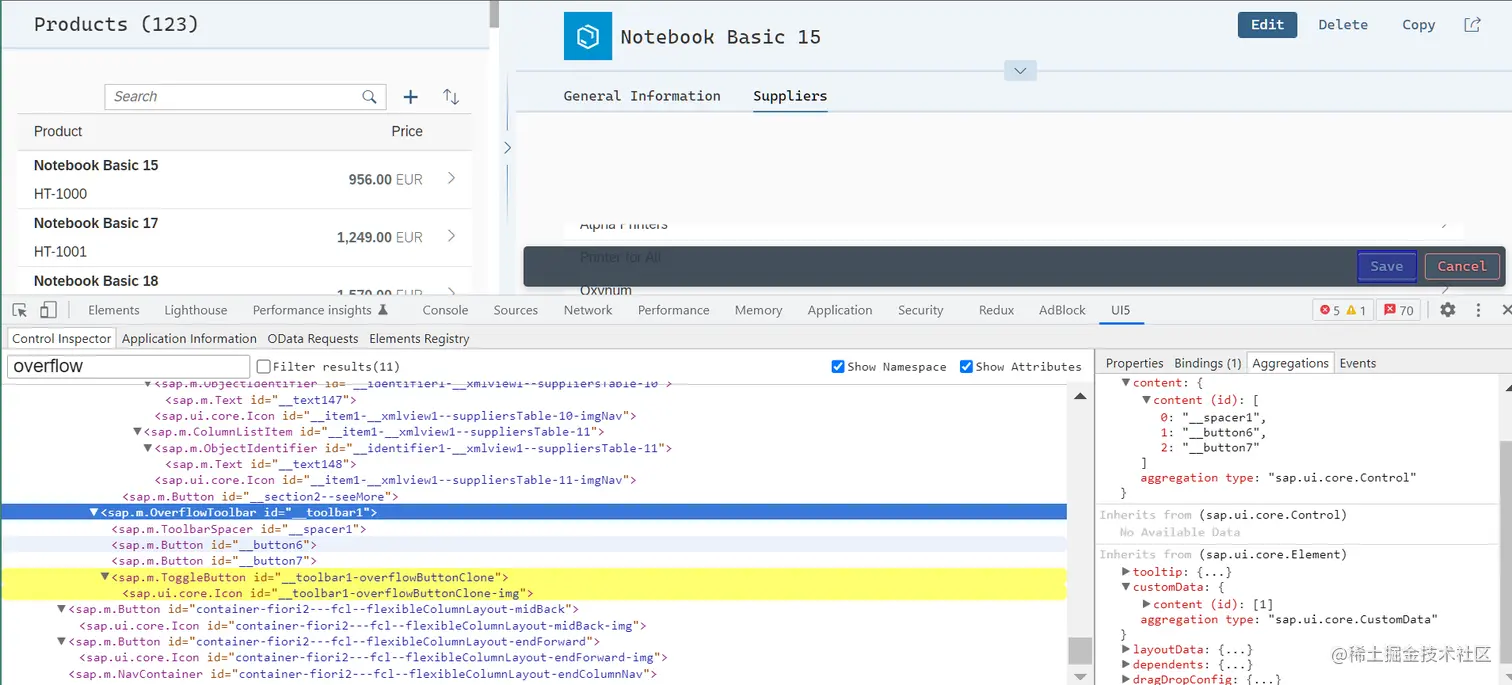The width and height of the screenshot is (1512, 685).
Task: Switch to Bindings (1) panel tab
Action: pos(1207,363)
